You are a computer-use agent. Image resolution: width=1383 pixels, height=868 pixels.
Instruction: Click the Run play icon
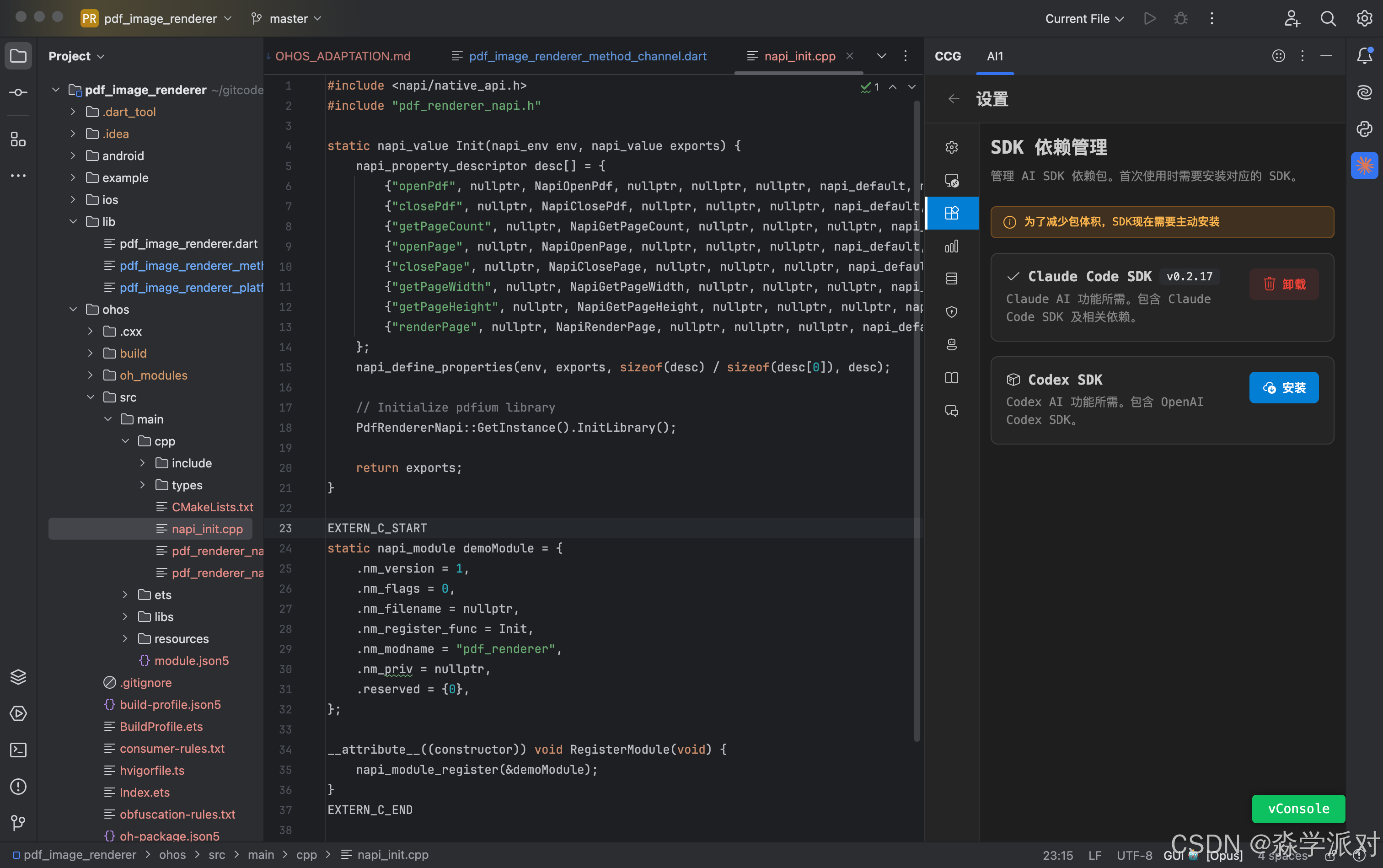click(1149, 18)
